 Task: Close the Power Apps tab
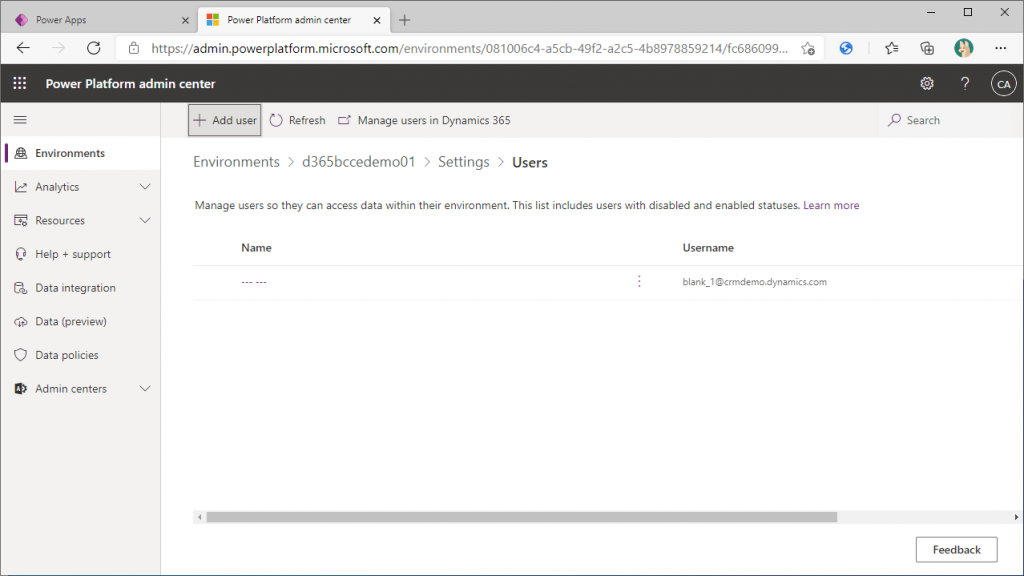(185, 20)
